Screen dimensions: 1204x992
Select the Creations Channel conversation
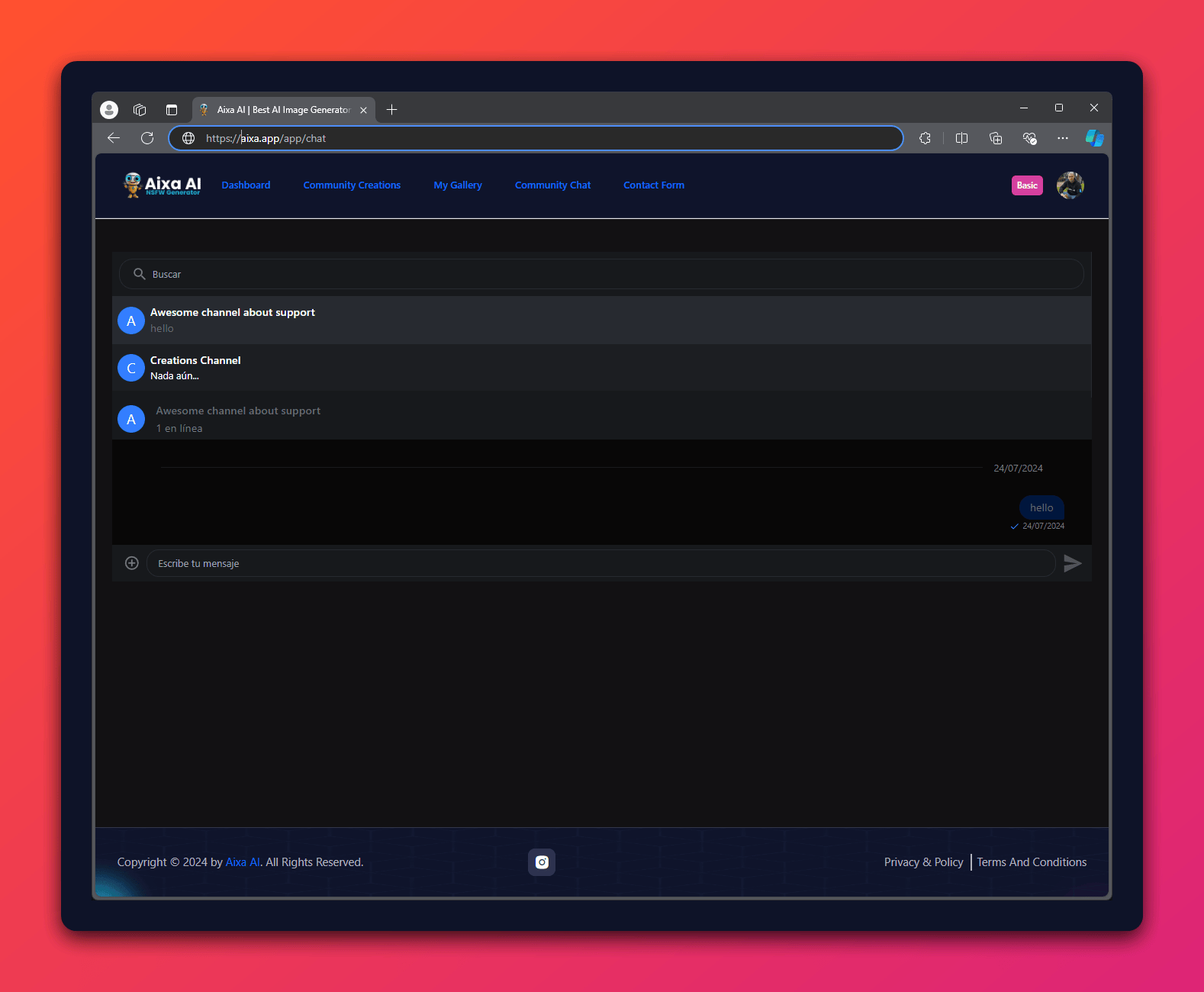(601, 368)
